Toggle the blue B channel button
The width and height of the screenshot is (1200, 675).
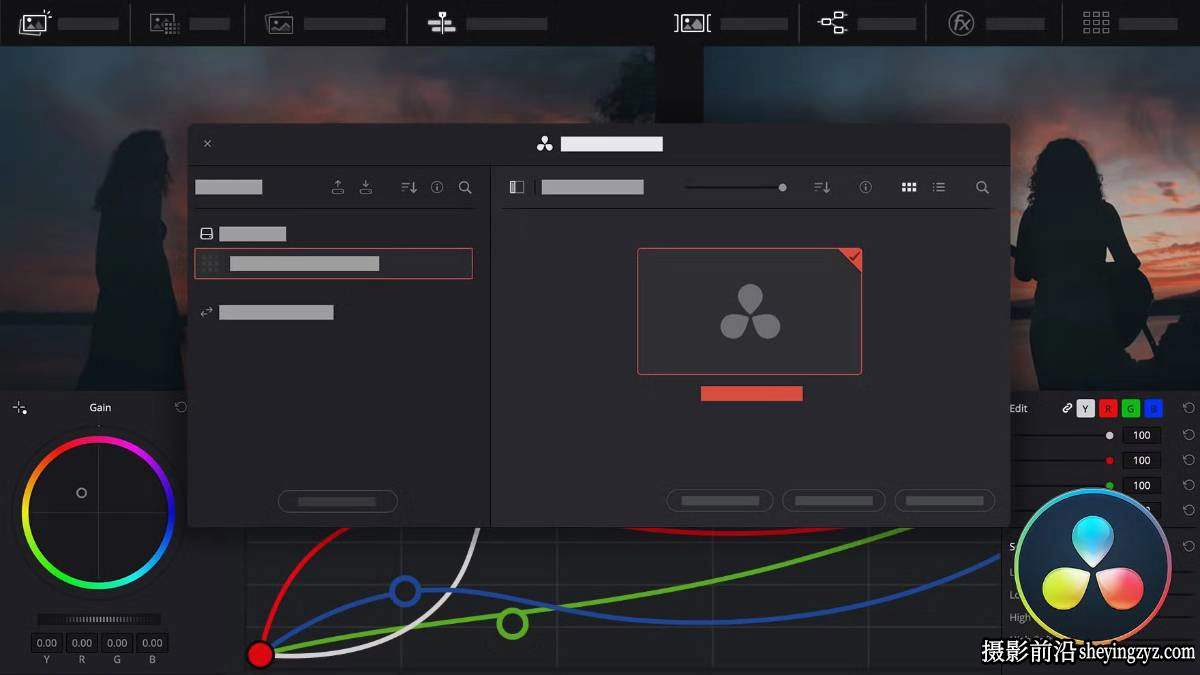(x=1154, y=408)
